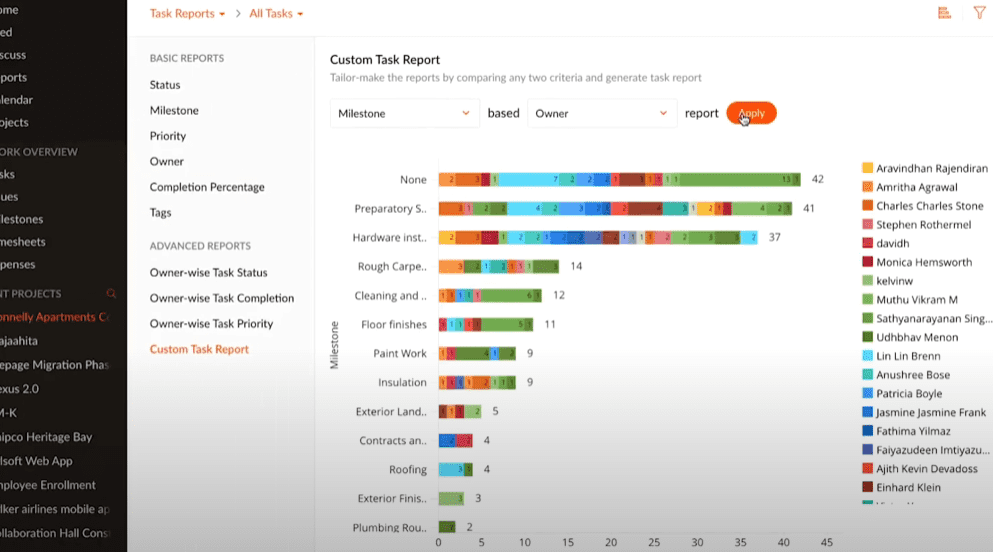Click Lin Lin Brenn legend color box
Viewport: 993px width, 552px height.
[x=867, y=356]
